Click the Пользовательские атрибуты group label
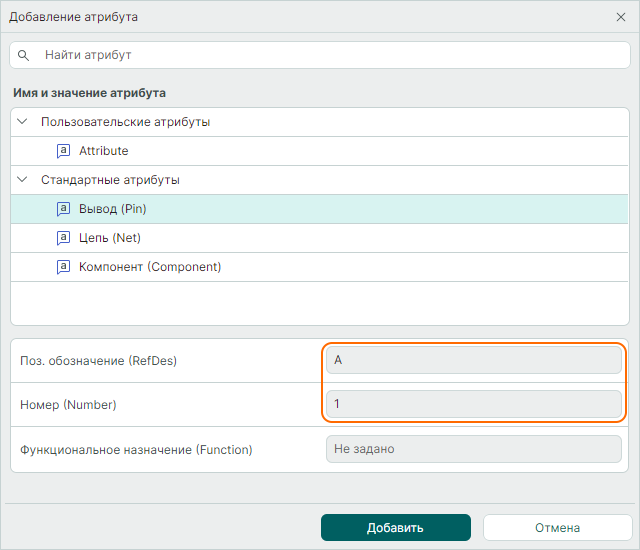Viewport: 640px width, 550px height. [125, 122]
